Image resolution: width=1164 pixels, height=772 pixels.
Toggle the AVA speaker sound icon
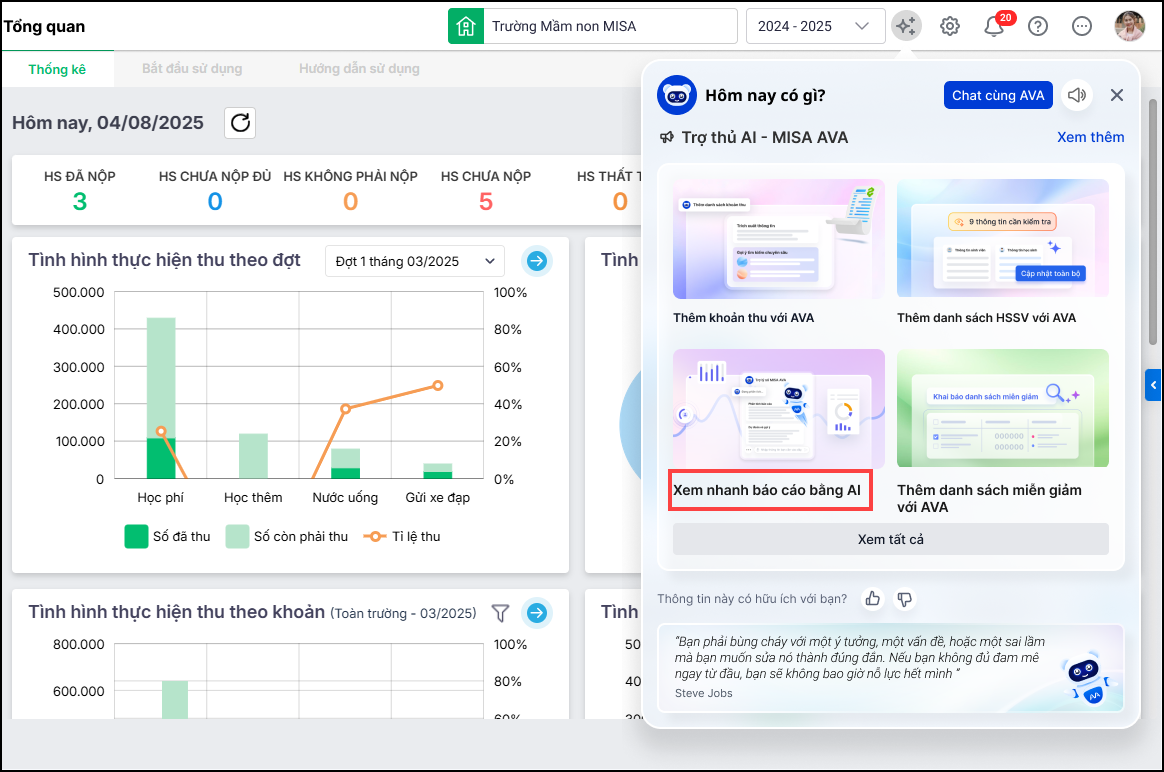[1077, 95]
